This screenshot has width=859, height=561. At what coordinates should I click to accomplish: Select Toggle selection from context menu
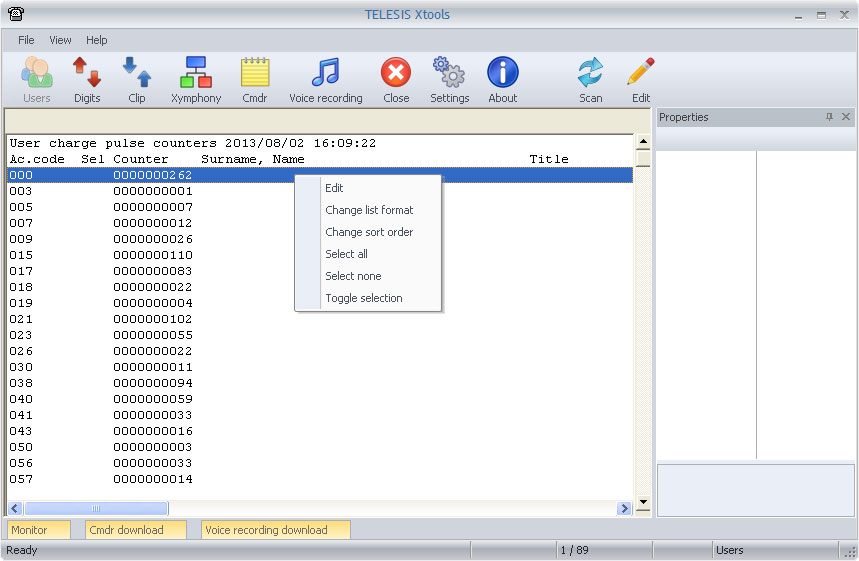pos(364,298)
